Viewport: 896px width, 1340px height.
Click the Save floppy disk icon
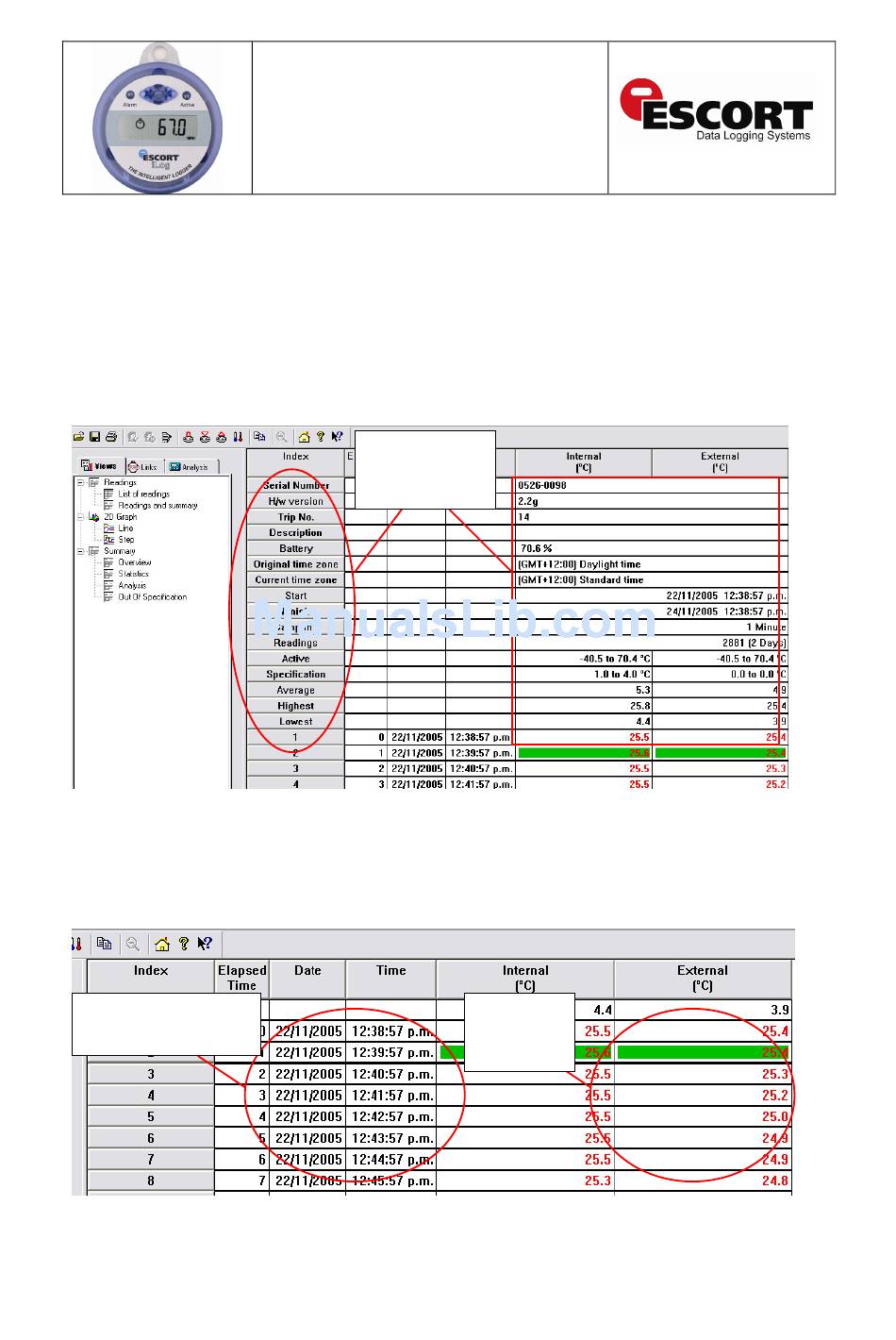tap(95, 437)
